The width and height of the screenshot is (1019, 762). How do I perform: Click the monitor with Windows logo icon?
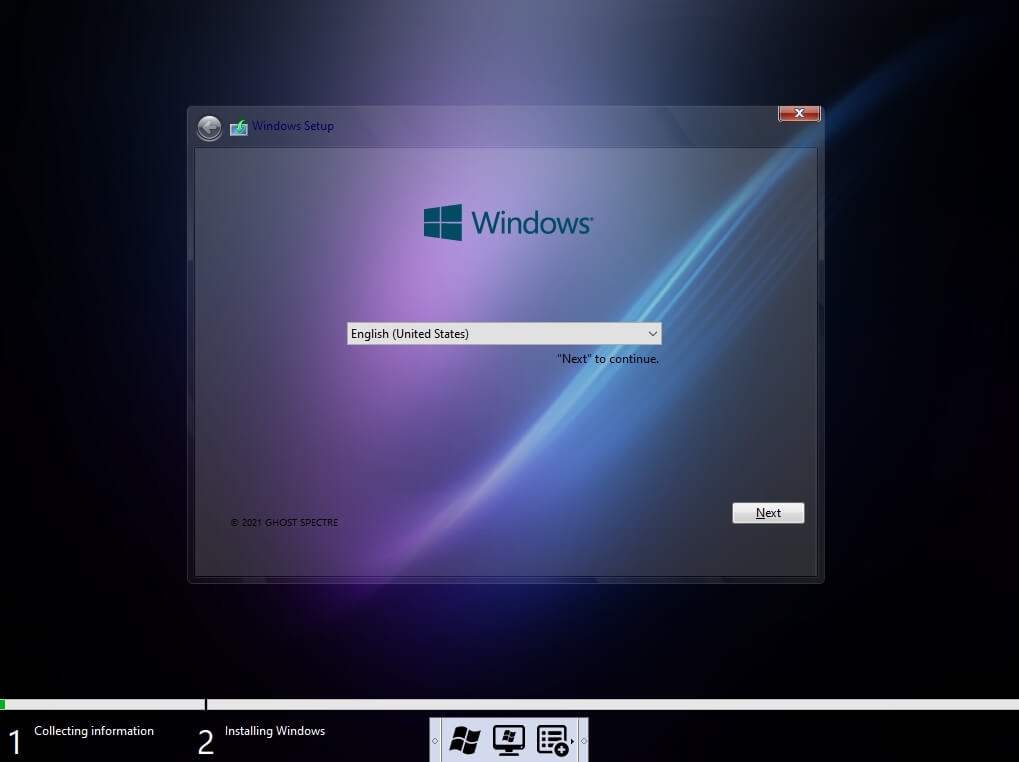(508, 740)
